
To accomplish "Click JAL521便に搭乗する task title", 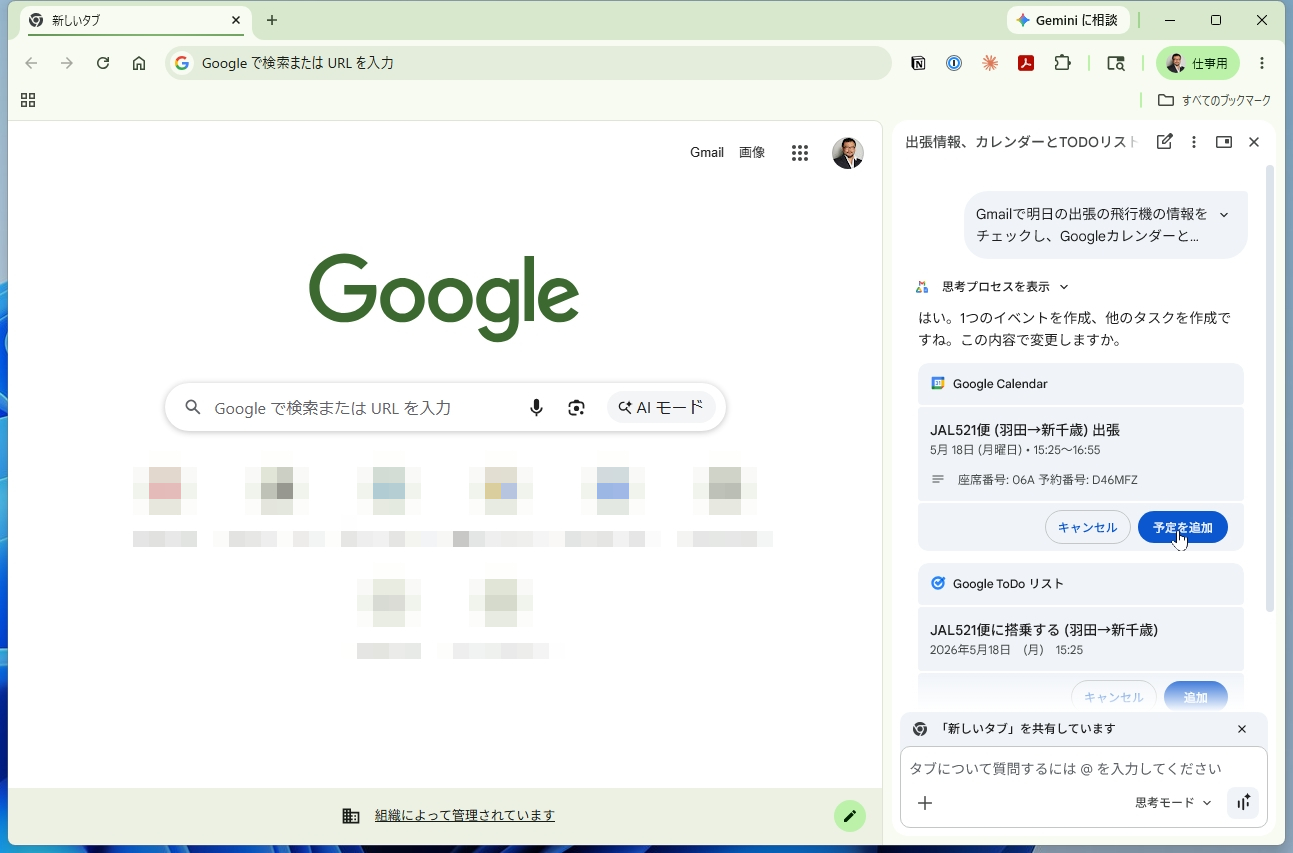I will (1044, 631).
